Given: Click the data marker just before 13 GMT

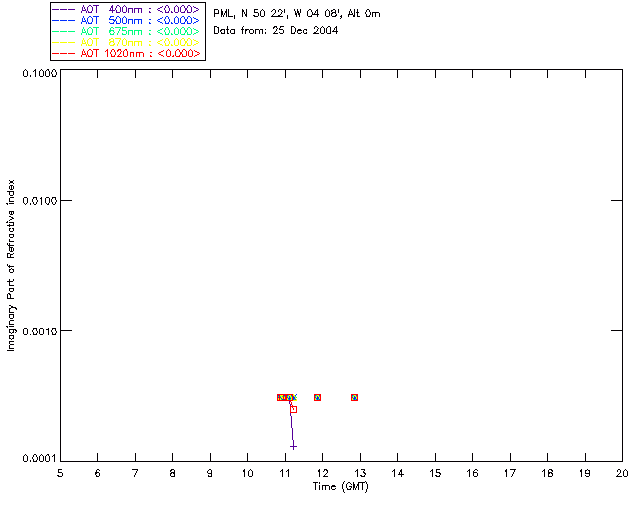Looking at the screenshot, I should pos(354,397).
